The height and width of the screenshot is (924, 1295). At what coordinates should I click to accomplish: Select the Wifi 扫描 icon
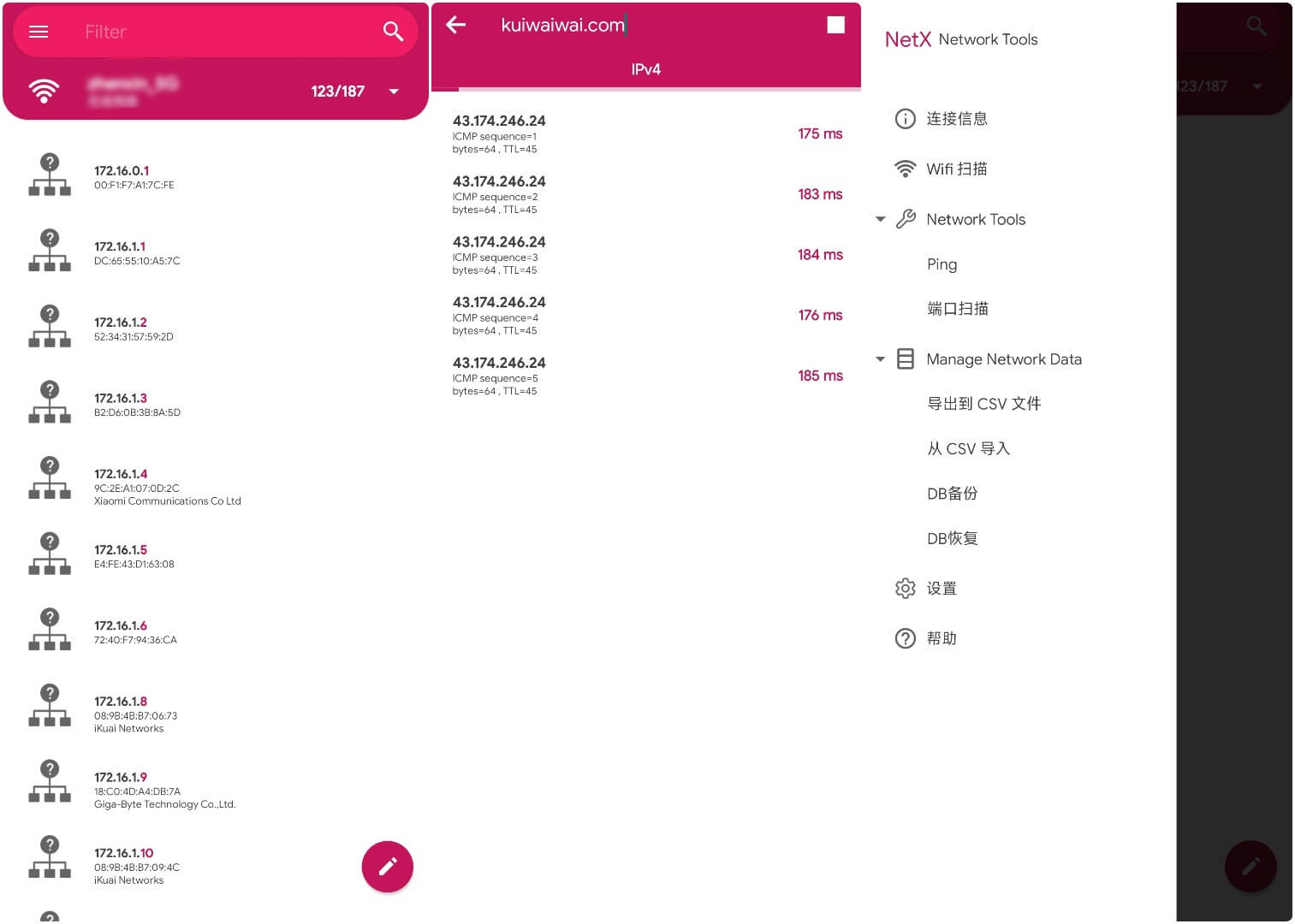(x=905, y=169)
